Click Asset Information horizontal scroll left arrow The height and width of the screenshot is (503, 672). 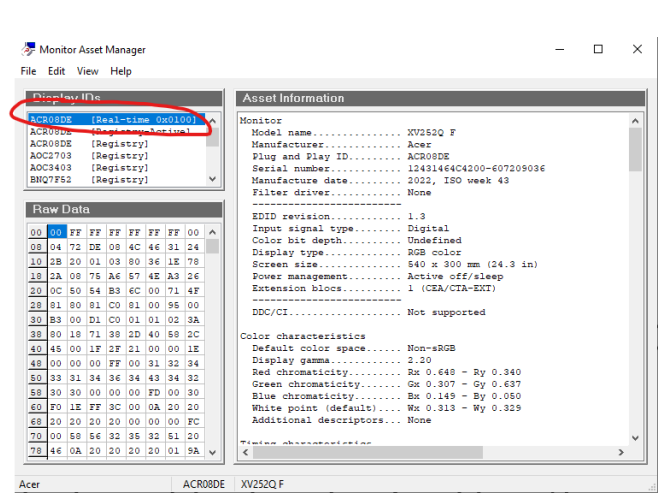pos(245,452)
